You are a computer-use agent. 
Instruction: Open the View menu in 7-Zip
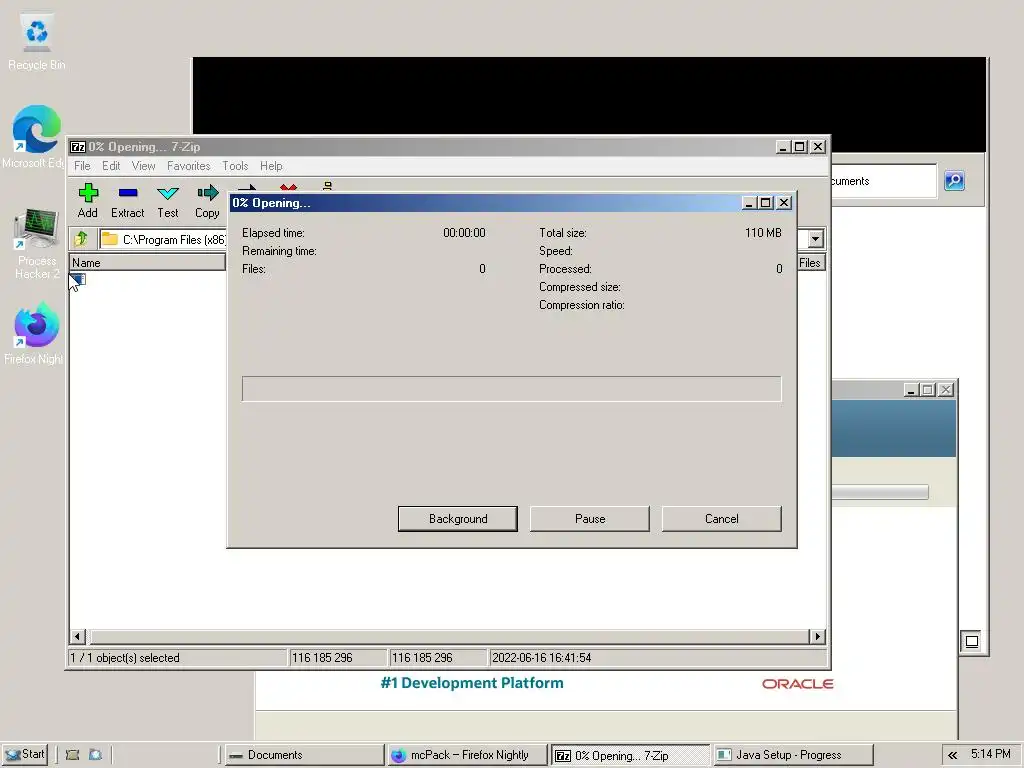pyautogui.click(x=144, y=166)
